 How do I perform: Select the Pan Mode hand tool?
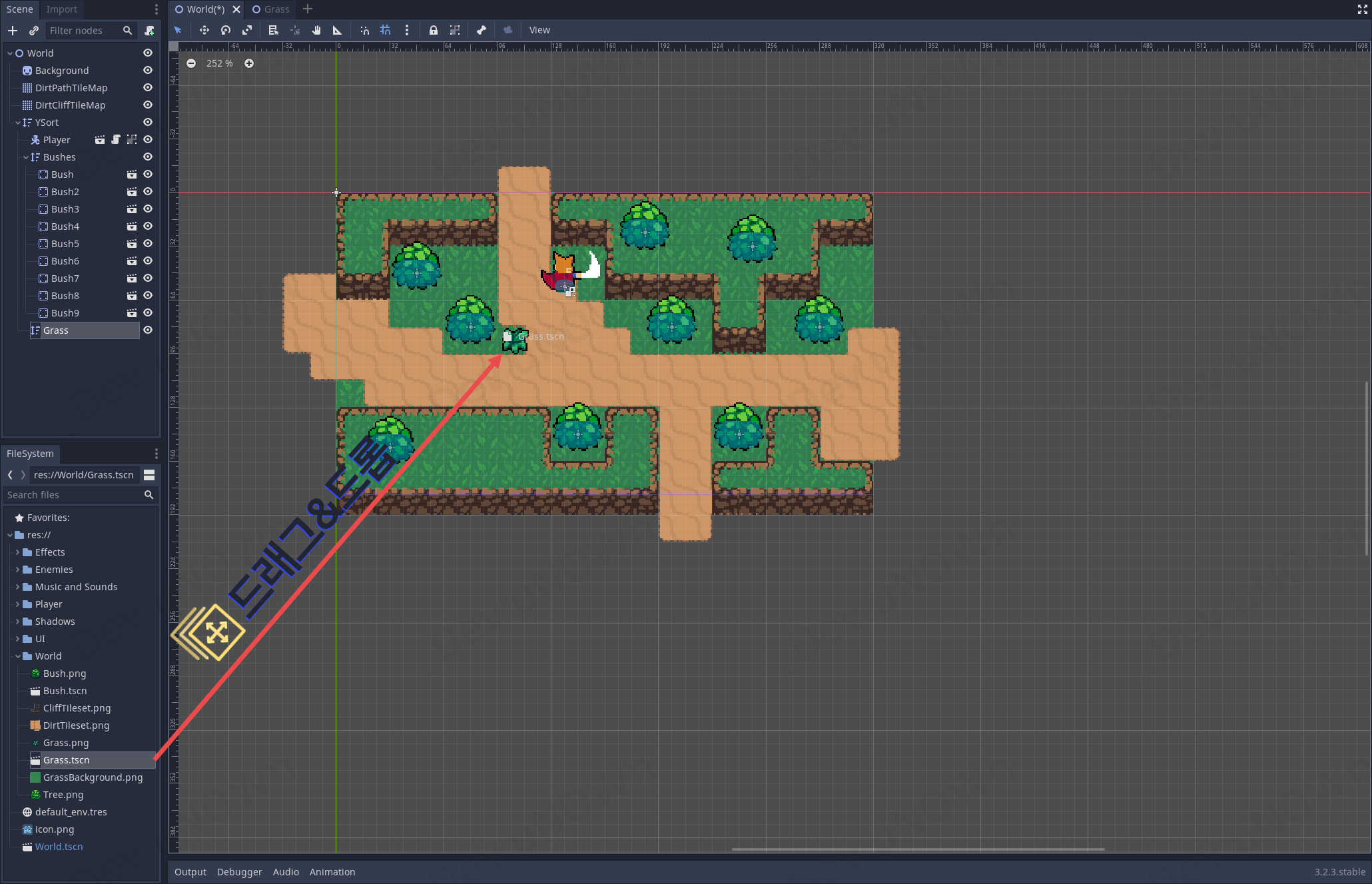316,30
